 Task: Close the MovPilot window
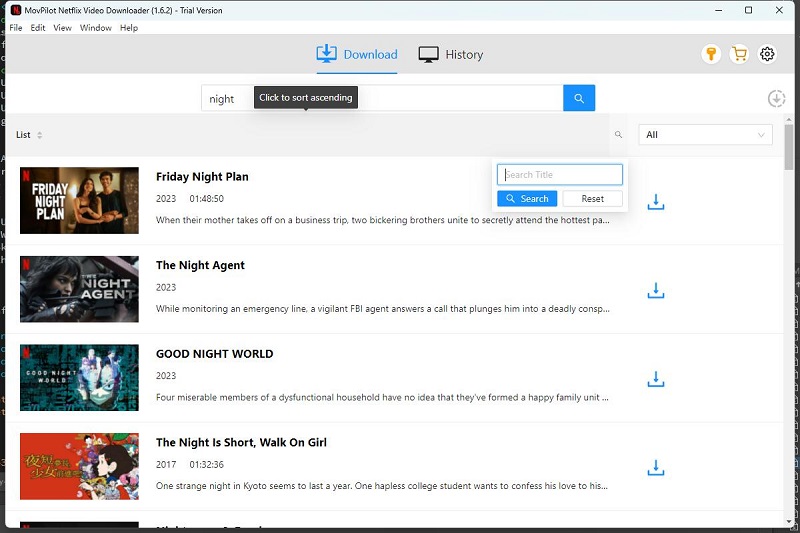coord(779,10)
